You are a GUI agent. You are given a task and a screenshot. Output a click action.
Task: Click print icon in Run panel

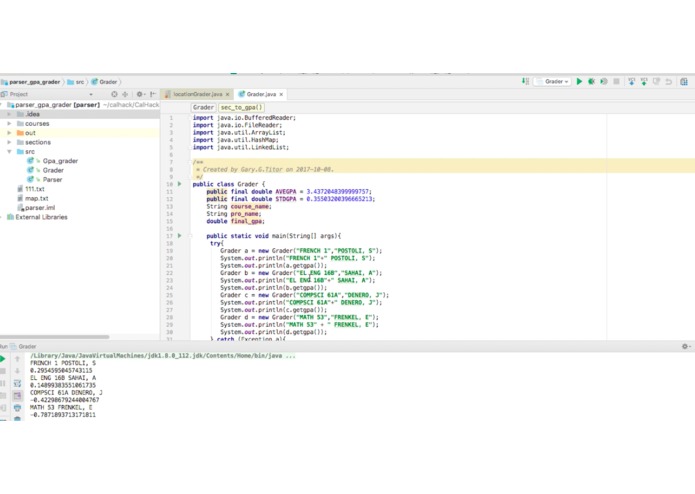pos(17,408)
